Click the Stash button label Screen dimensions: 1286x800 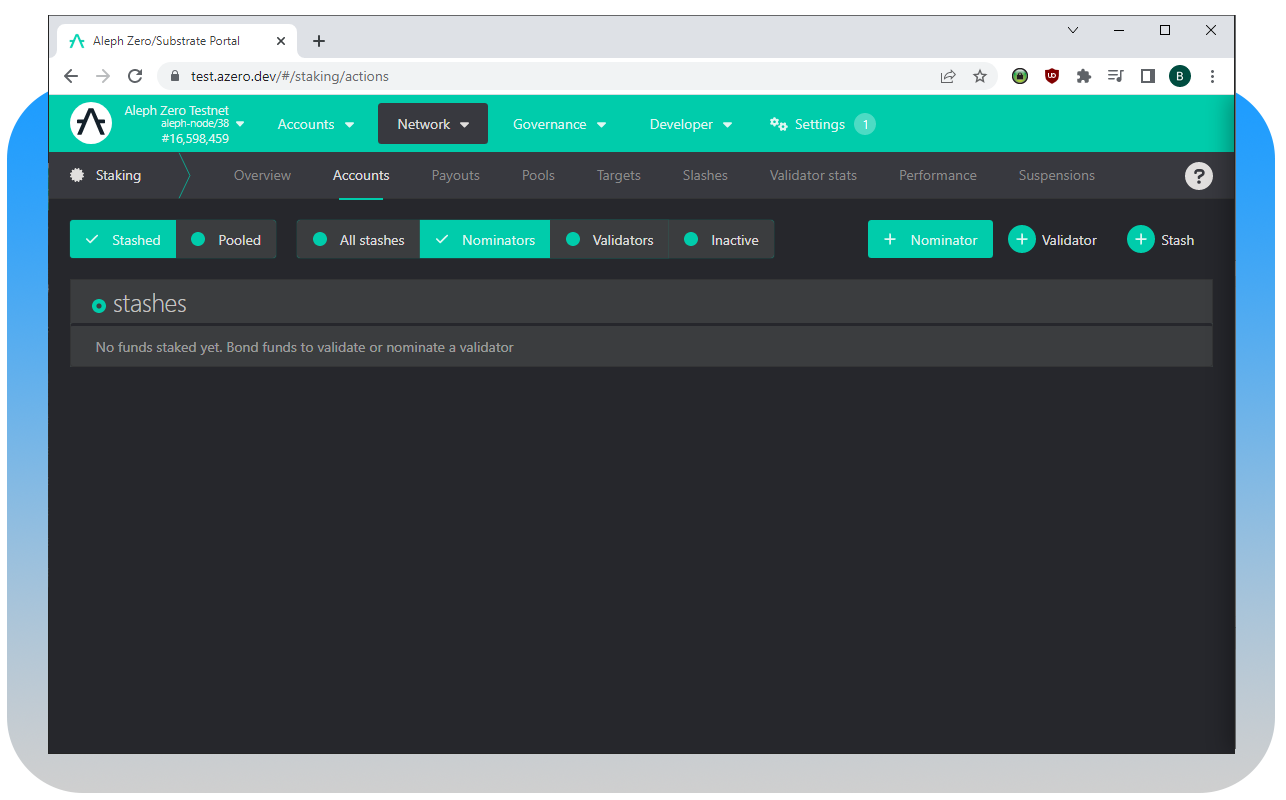(1178, 240)
